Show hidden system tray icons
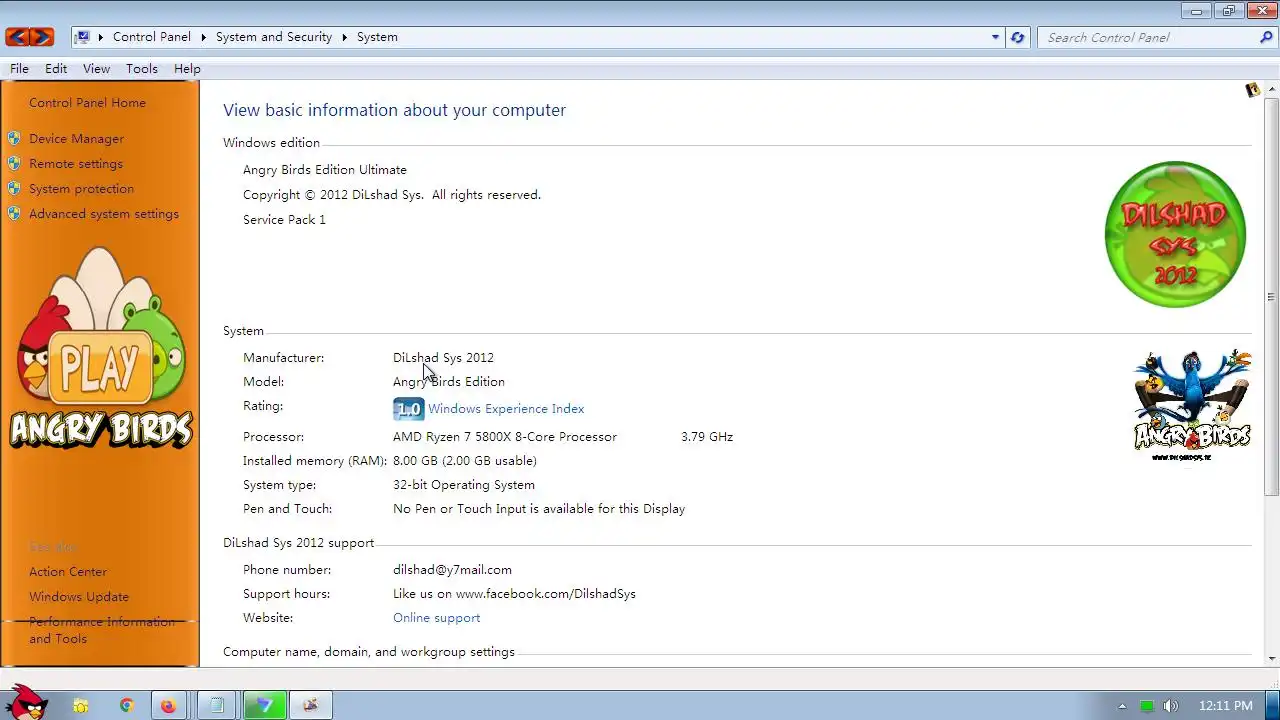 tap(1122, 706)
